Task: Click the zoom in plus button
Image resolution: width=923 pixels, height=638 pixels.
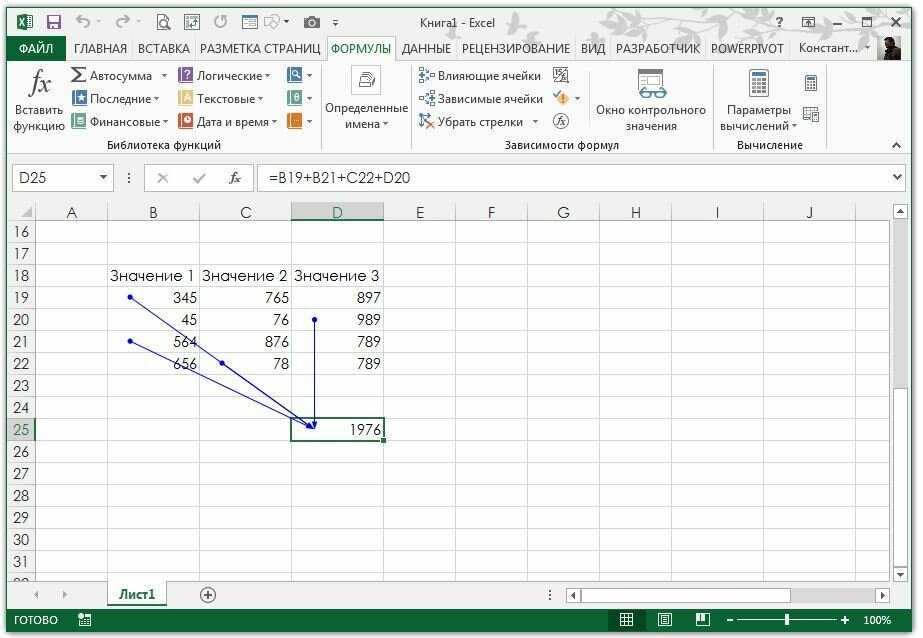Action: tap(845, 620)
